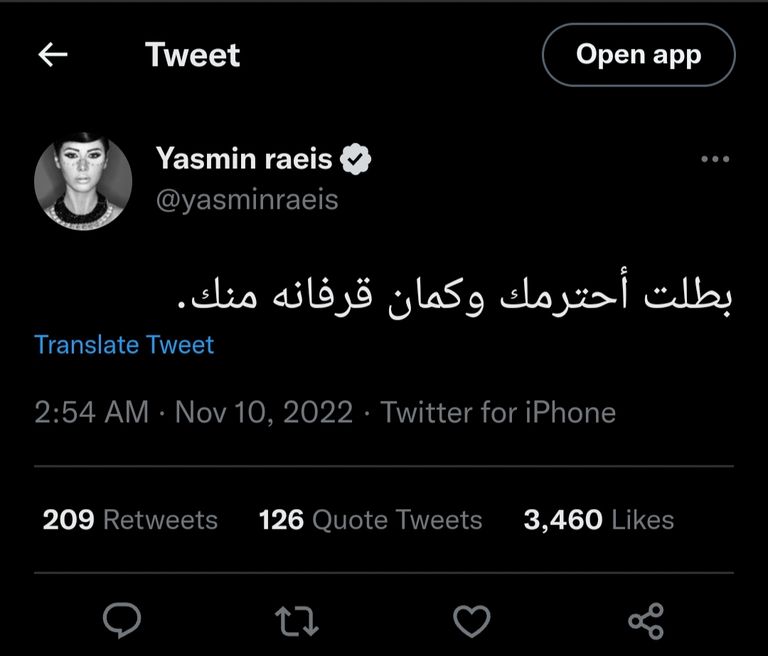Viewport: 768px width, 656px height.
Task: Retweet using the arrows icon
Action: [x=297, y=622]
